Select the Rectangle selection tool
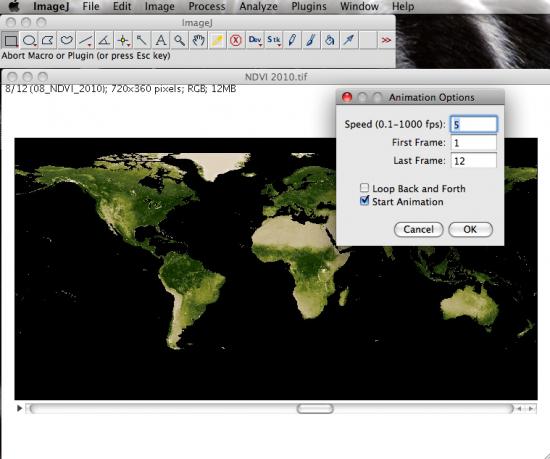This screenshot has height=459, width=550. tap(11, 41)
